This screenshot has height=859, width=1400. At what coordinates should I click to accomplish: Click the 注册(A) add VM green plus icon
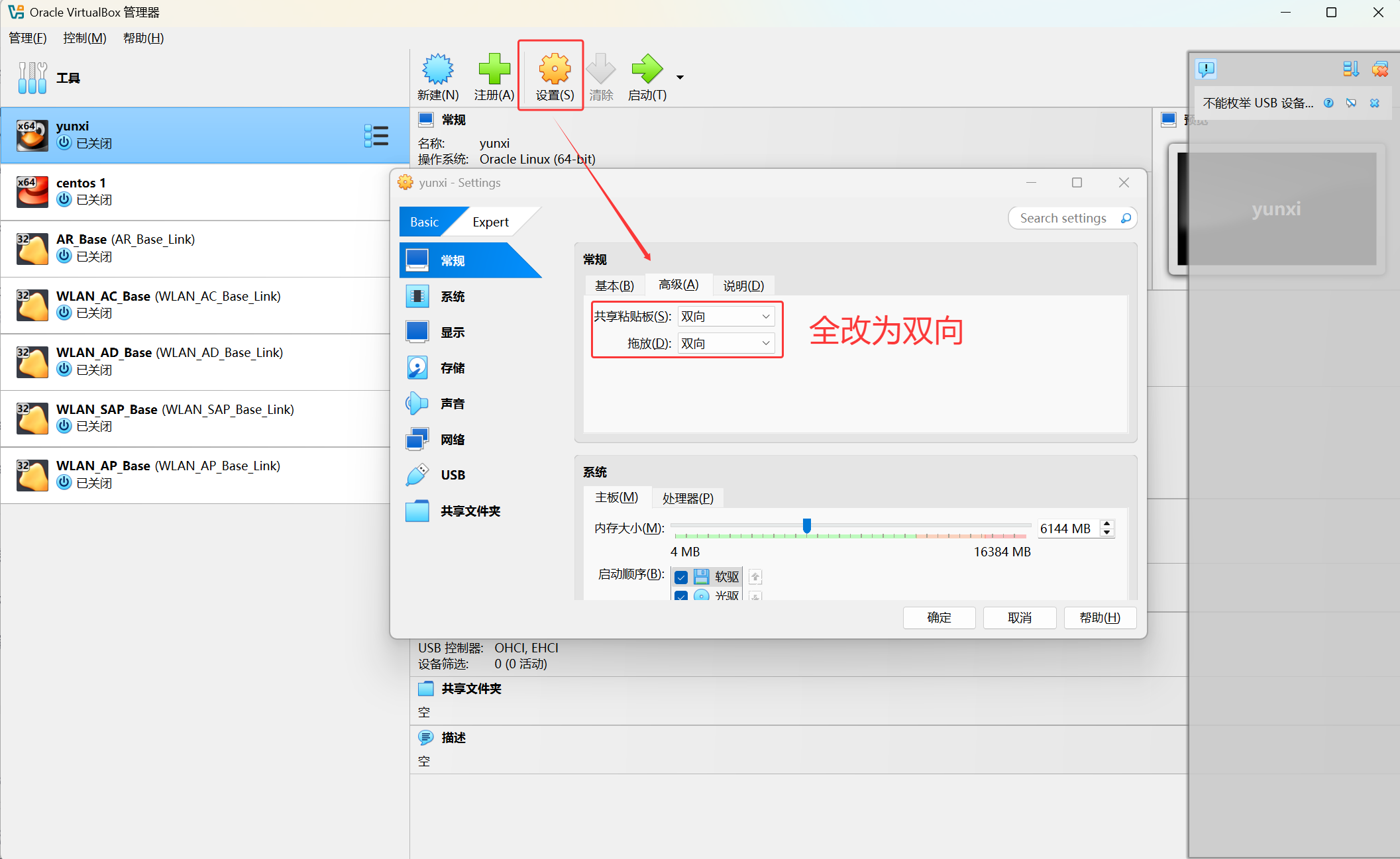click(x=494, y=69)
